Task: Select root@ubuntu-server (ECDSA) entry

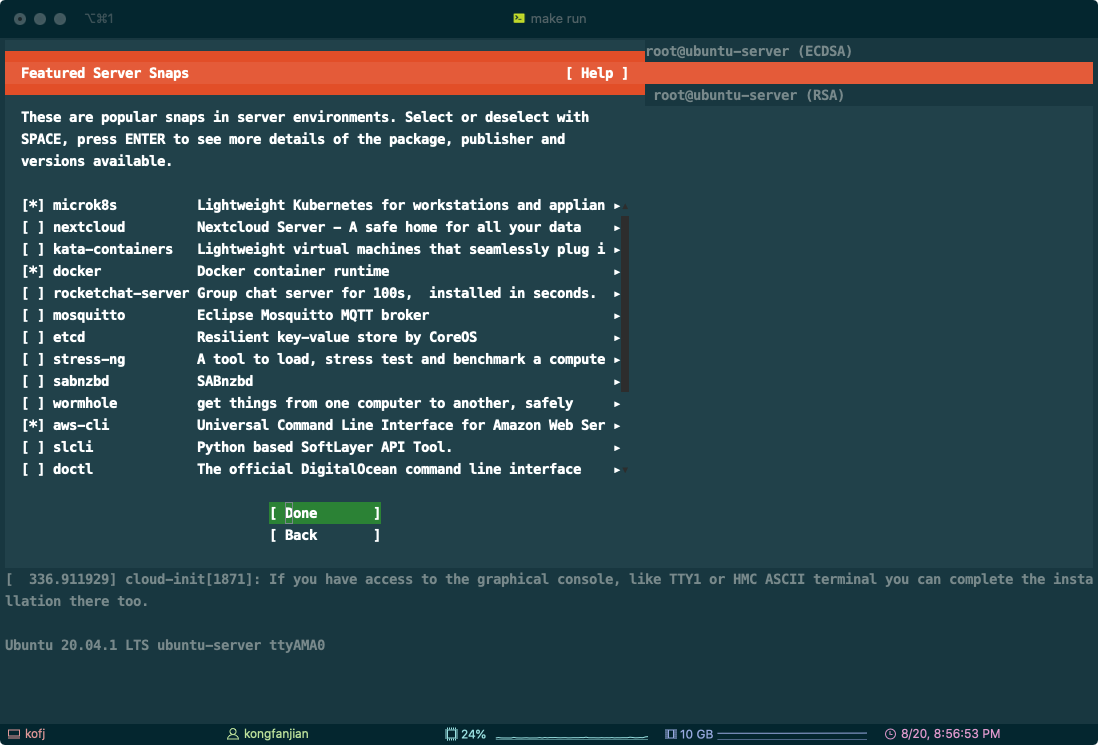Action: tap(749, 51)
